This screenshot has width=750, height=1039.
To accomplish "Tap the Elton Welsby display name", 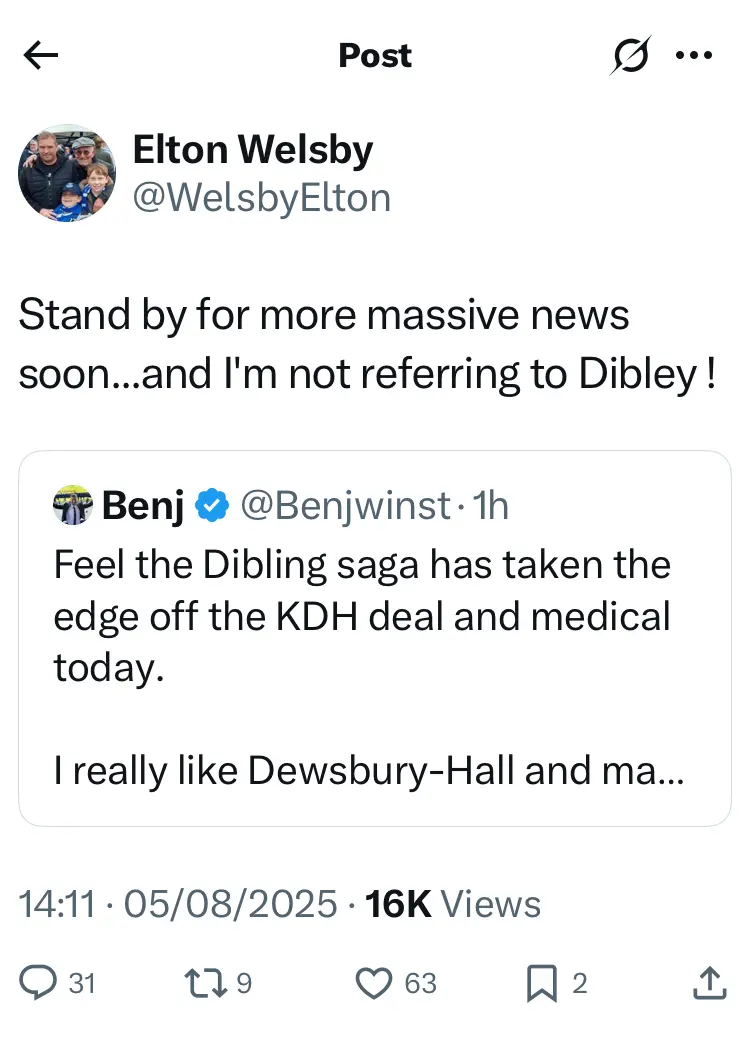I will point(253,150).
